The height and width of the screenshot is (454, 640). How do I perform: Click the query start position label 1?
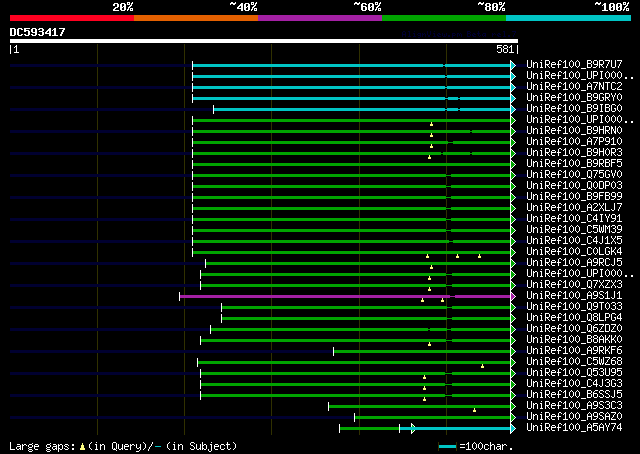click(16, 49)
